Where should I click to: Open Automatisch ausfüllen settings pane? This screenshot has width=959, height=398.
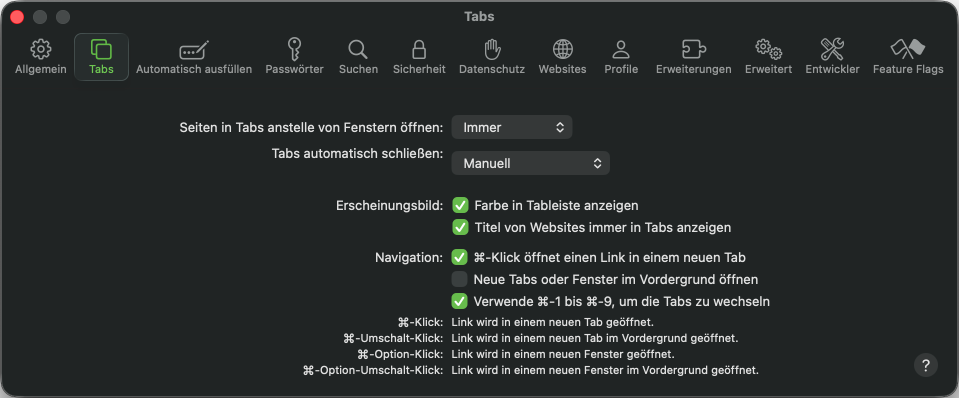[194, 57]
